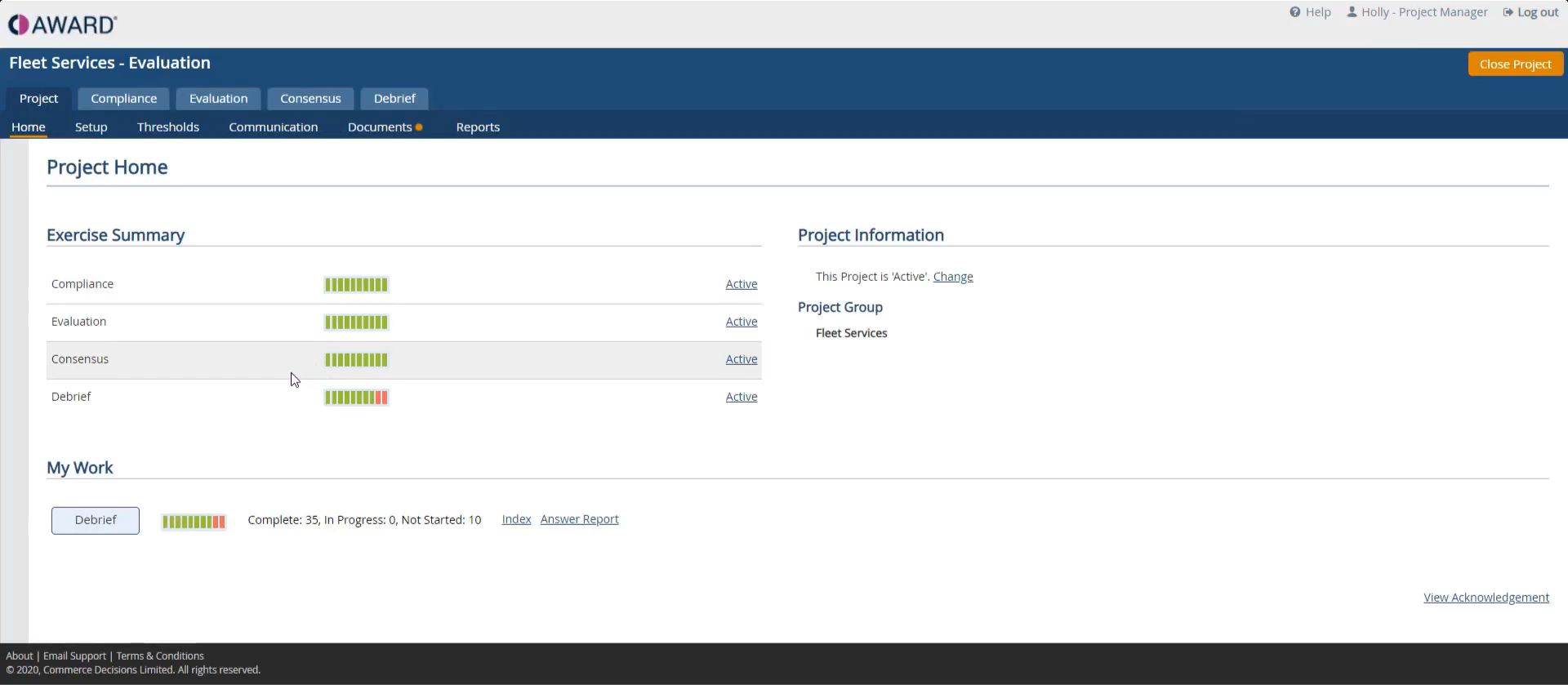Image resolution: width=1568 pixels, height=685 pixels.
Task: Click the Compliance progress bar
Action: click(x=356, y=285)
